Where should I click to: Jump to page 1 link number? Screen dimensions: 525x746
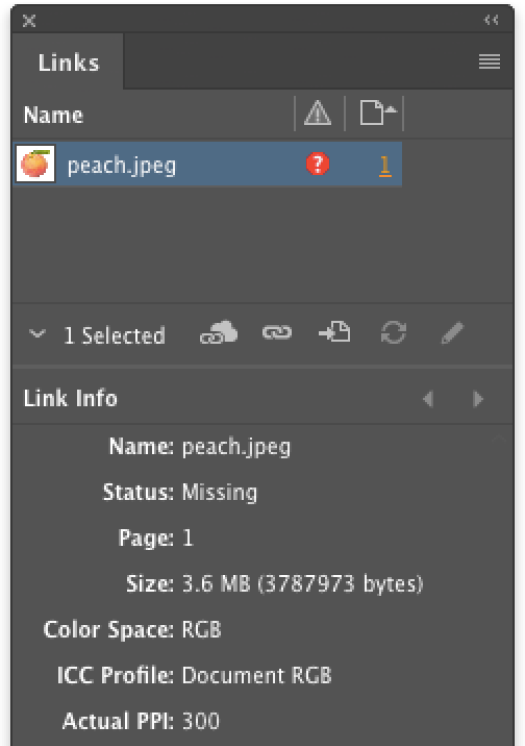click(x=385, y=166)
